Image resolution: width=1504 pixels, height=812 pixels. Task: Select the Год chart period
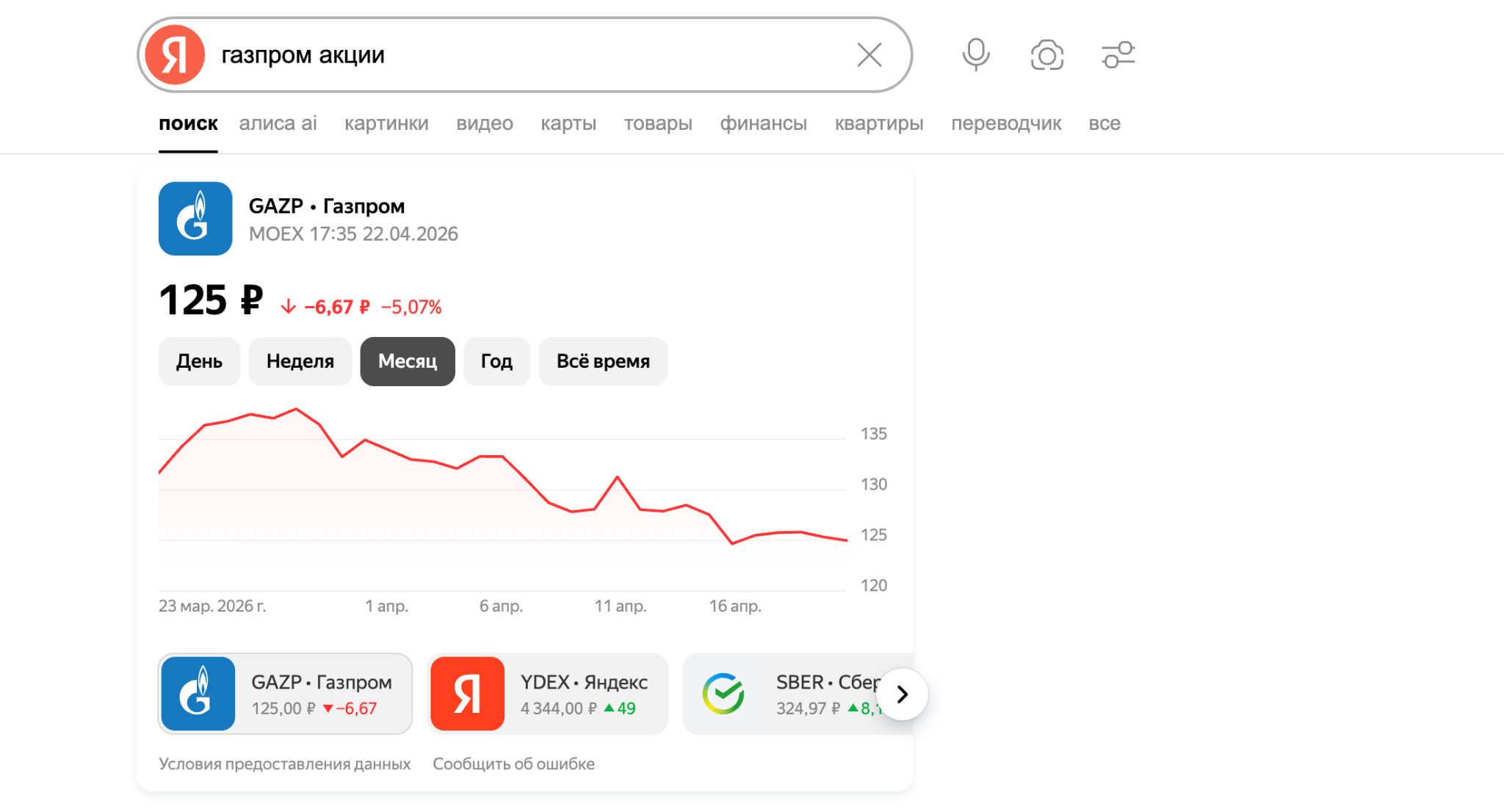496,361
